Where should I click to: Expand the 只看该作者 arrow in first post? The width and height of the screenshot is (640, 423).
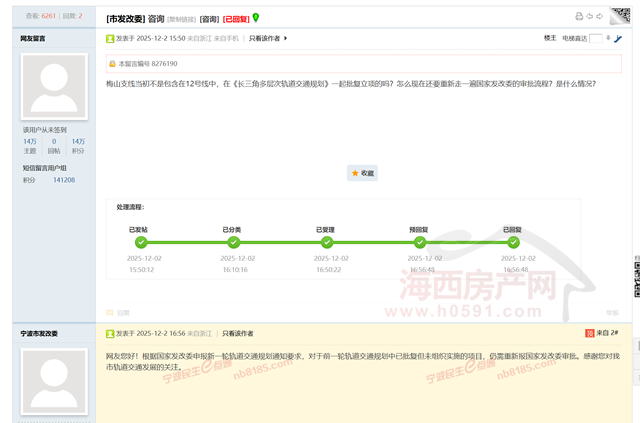pos(286,38)
